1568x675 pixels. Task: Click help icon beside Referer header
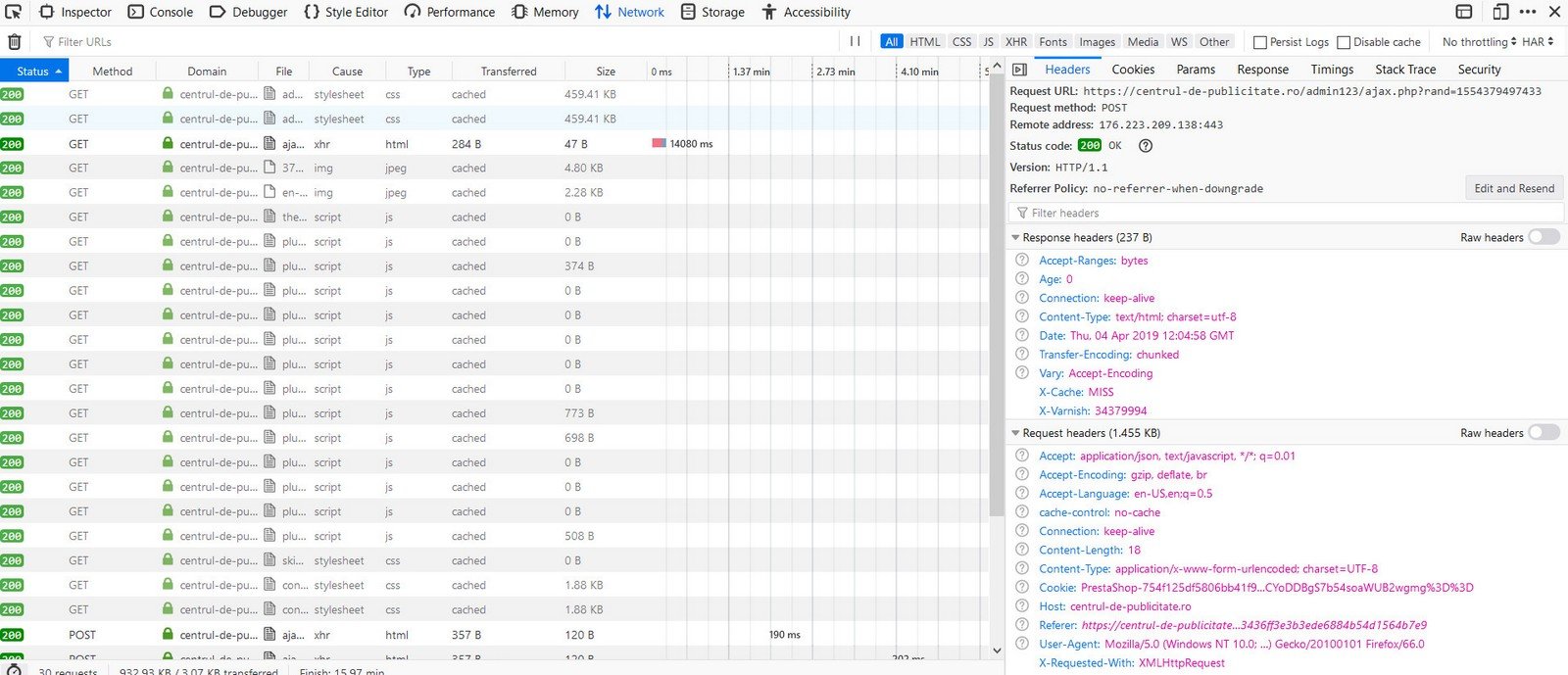[x=1022, y=624]
